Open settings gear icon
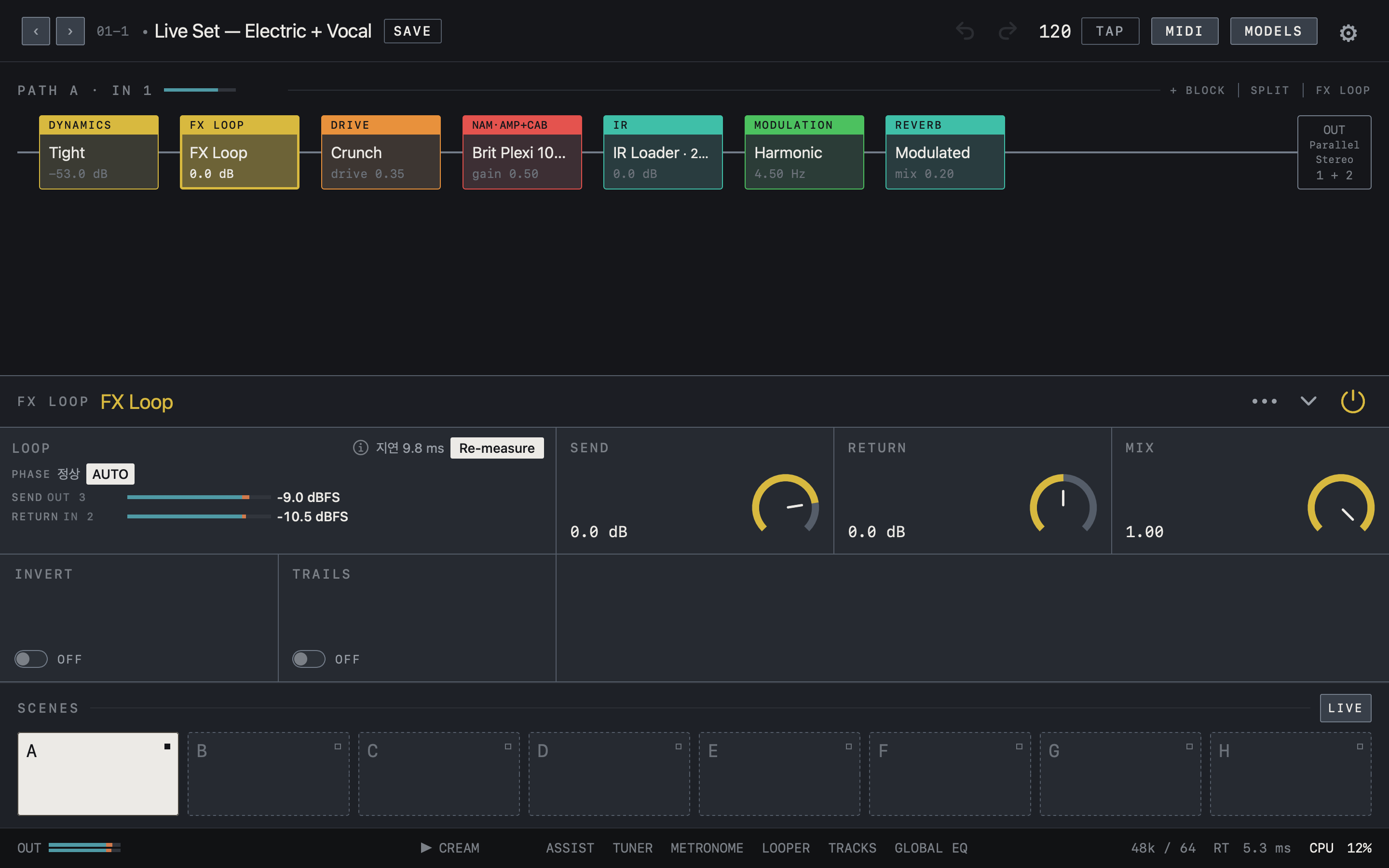The height and width of the screenshot is (868, 1389). (1348, 33)
